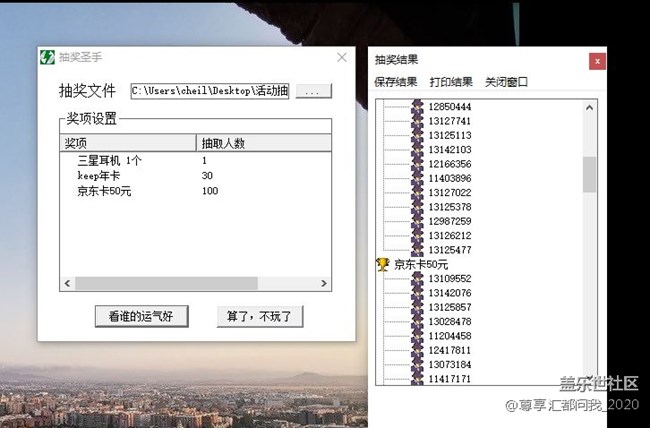This screenshot has height=428, width=650.
Task: Select result entry 13125113
Action: (x=450, y=135)
